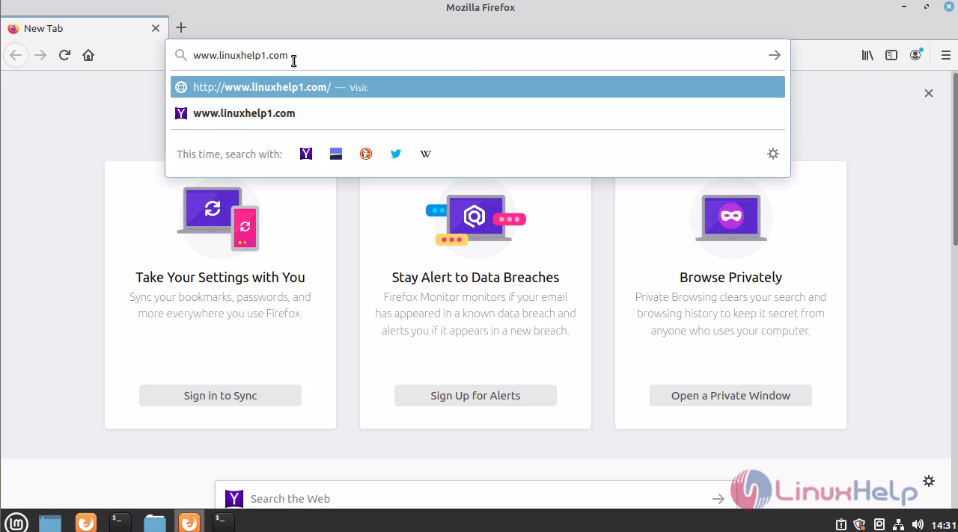The width and height of the screenshot is (958, 532).
Task: Click Stay Alert to Data Breaches heading
Action: (475, 277)
